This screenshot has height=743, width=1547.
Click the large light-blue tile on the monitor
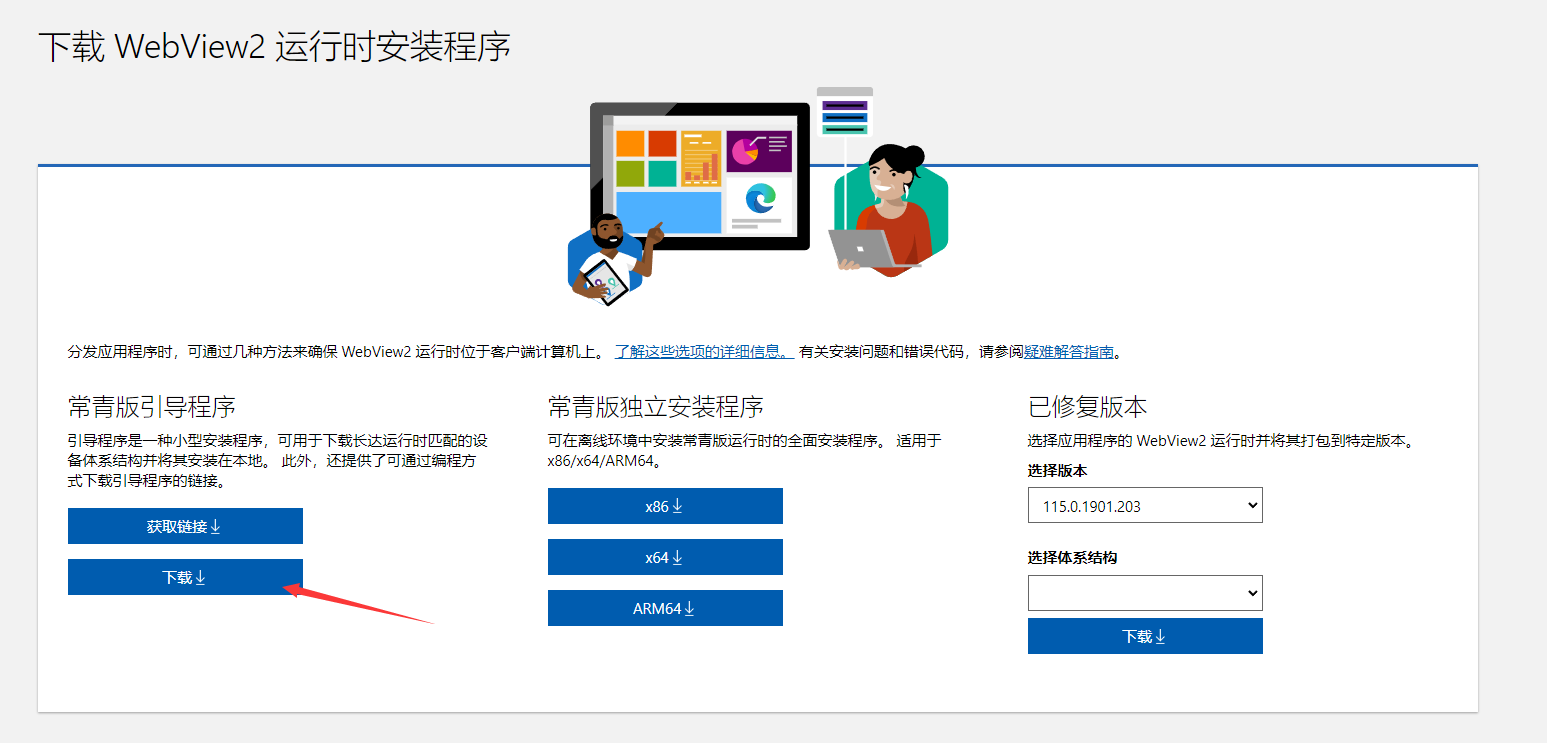[x=668, y=212]
